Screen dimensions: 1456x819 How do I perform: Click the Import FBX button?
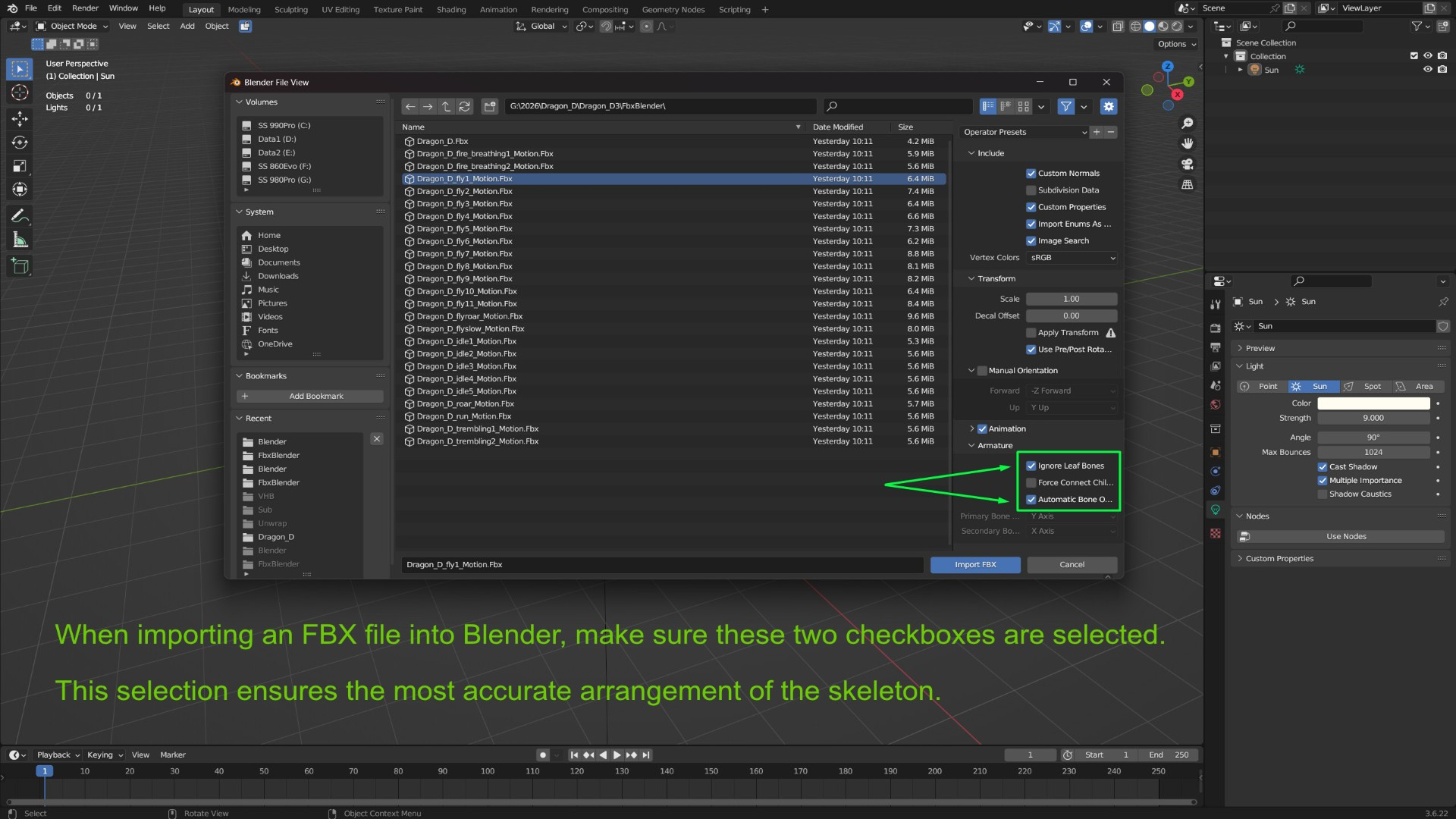click(975, 565)
